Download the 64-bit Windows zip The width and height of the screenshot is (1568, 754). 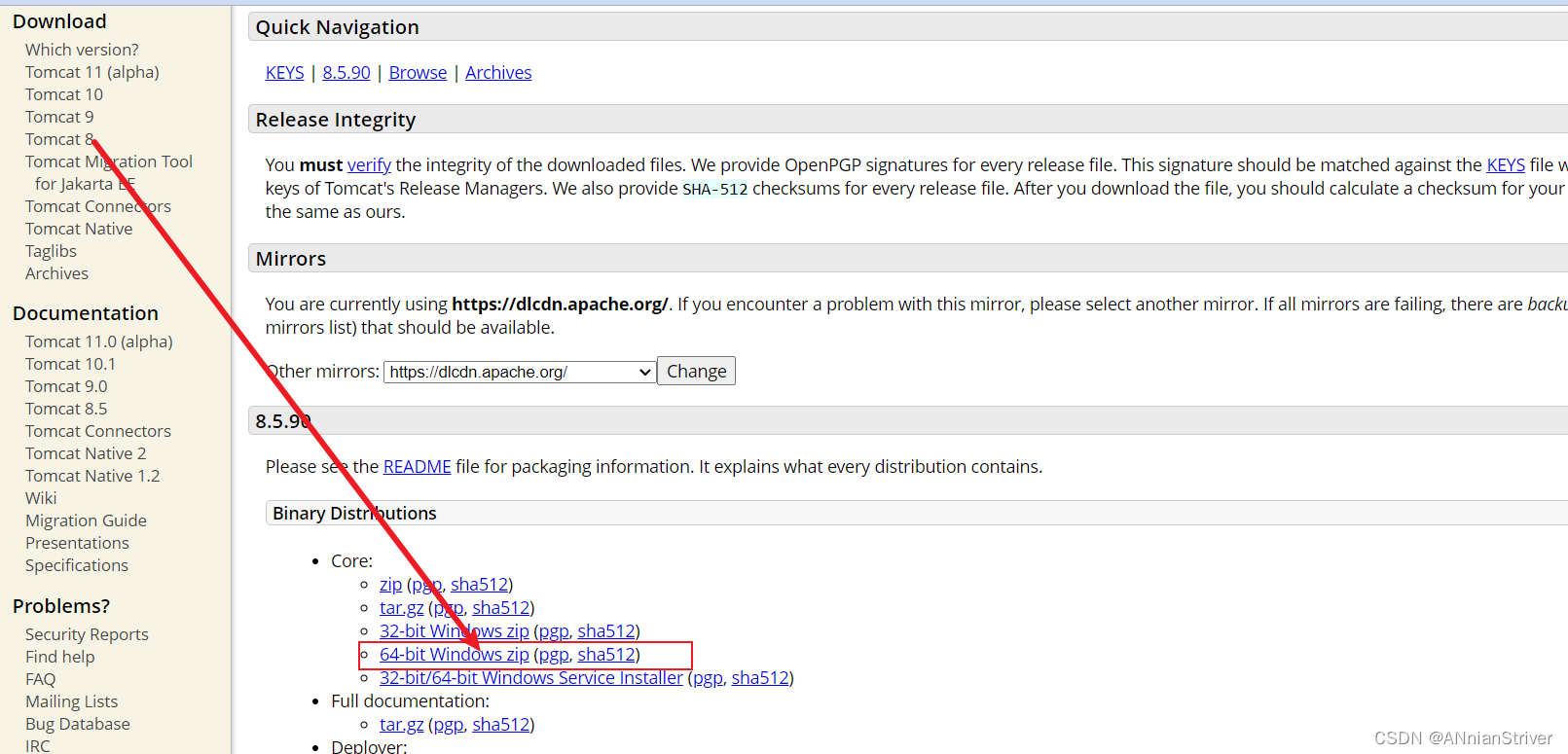click(x=455, y=655)
